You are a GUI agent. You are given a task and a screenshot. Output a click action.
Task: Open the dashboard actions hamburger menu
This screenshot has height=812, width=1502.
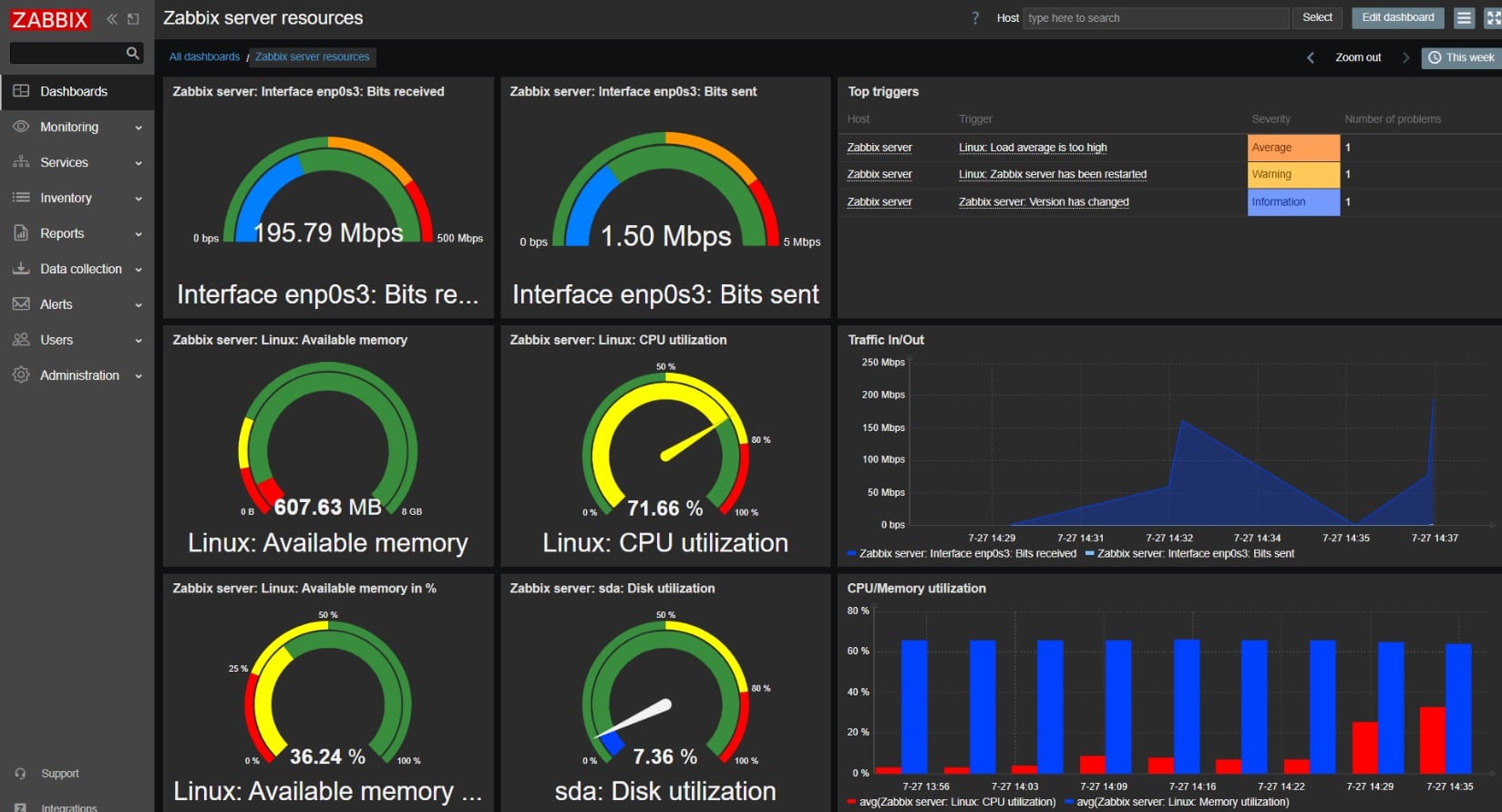click(x=1464, y=18)
